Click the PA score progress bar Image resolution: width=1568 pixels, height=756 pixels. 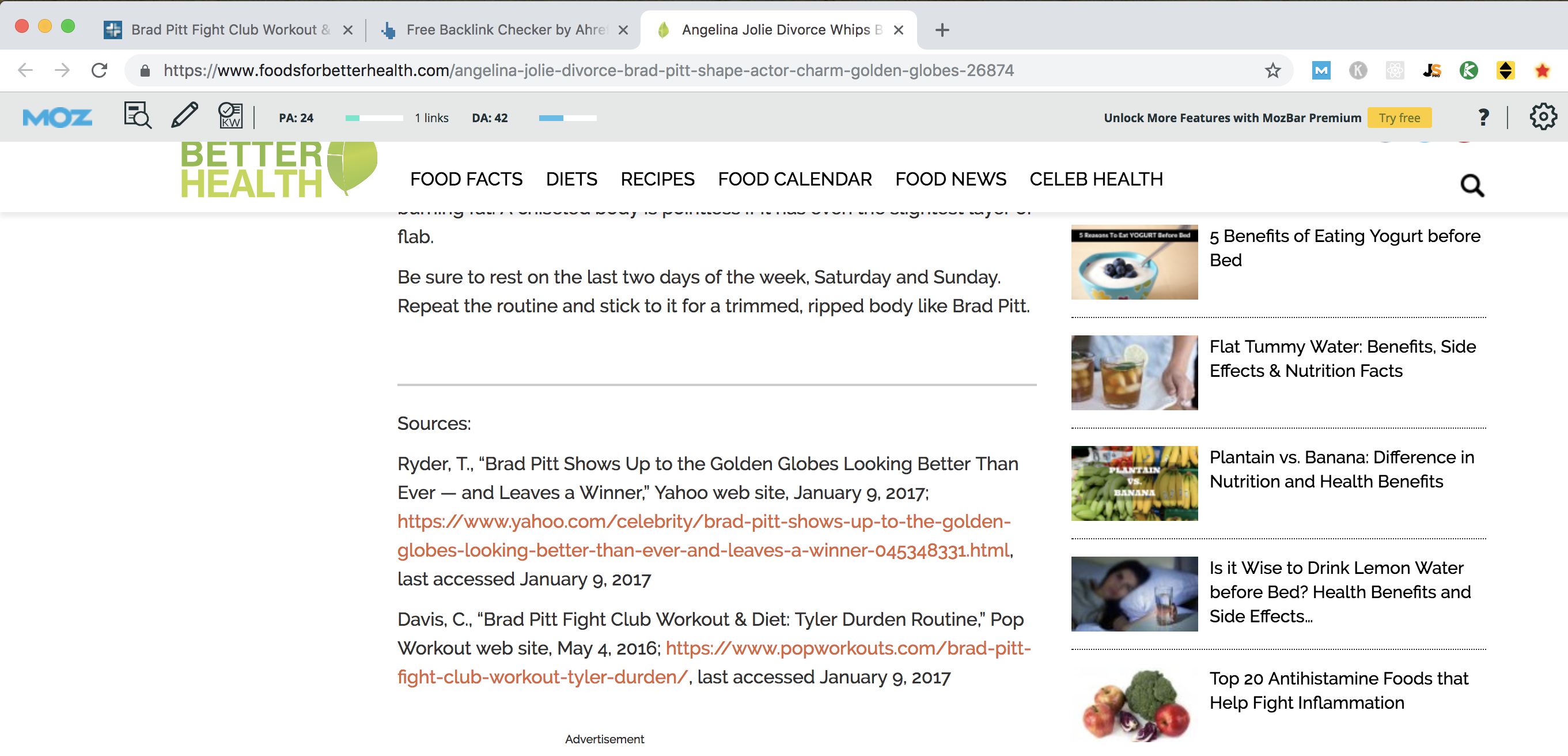coord(374,118)
